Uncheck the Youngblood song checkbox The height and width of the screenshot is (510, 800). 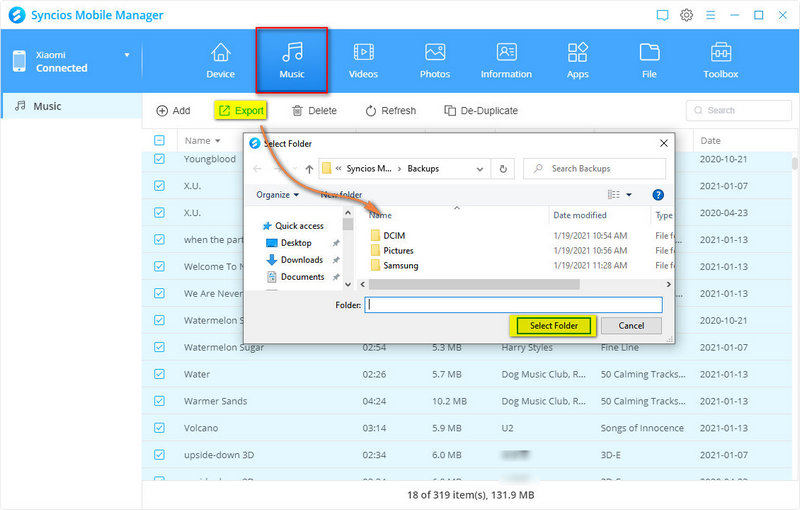click(x=159, y=159)
